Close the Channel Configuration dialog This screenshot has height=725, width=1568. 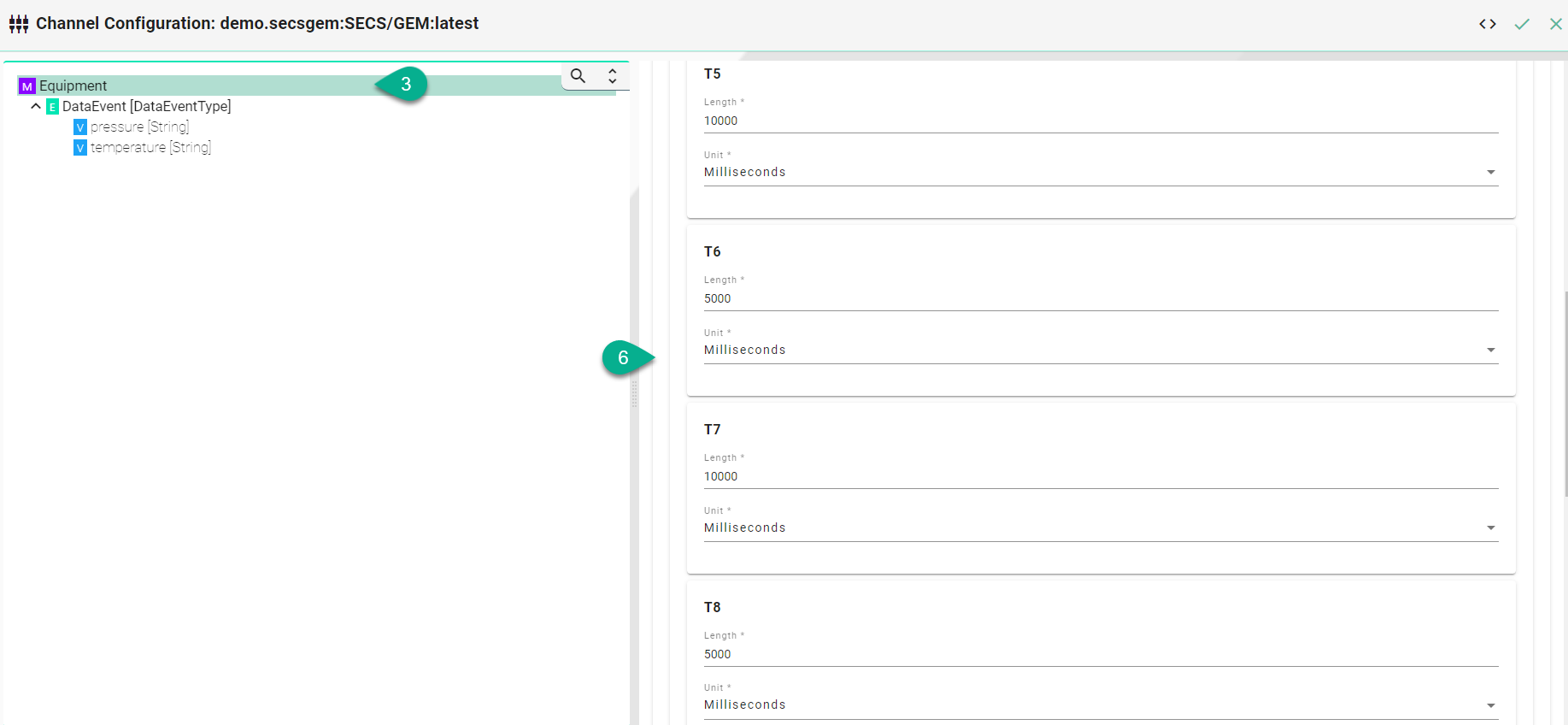point(1555,24)
